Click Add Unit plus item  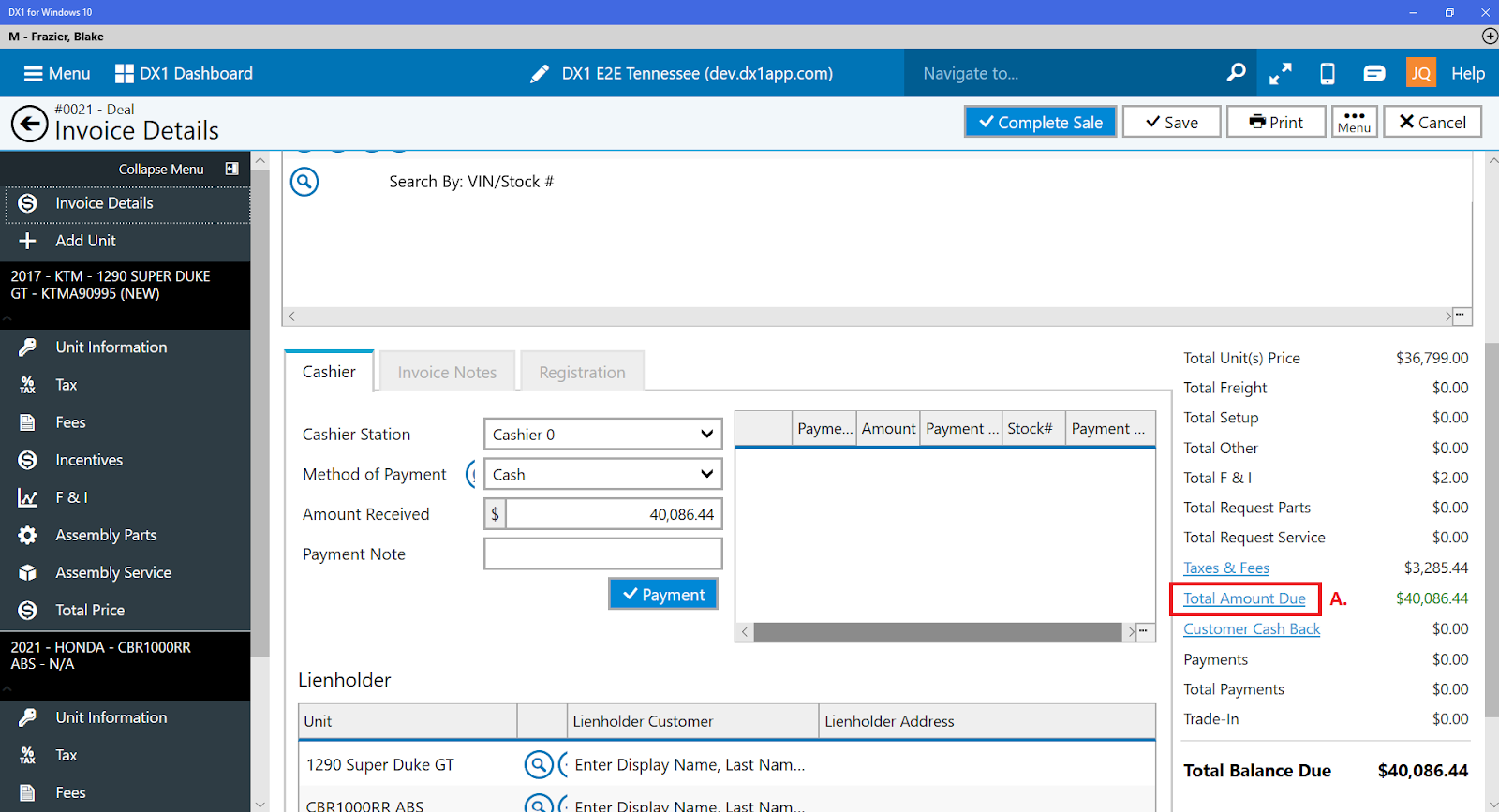click(126, 241)
